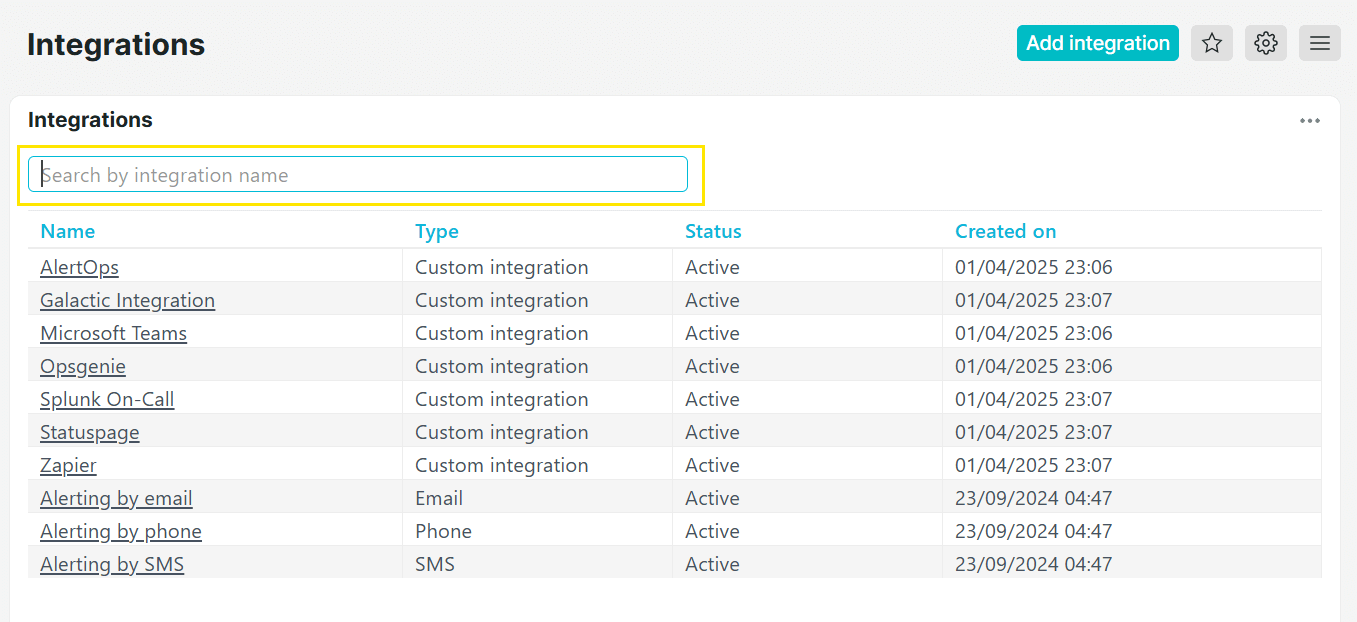Click the integration name search field

point(358,175)
